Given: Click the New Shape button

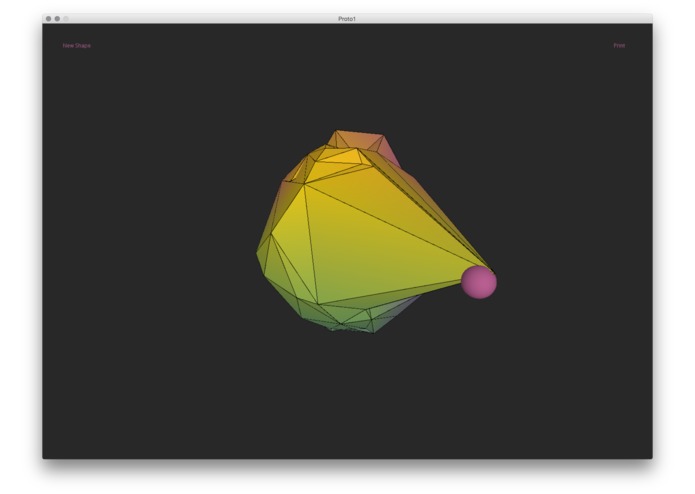Looking at the screenshot, I should pos(76,46).
